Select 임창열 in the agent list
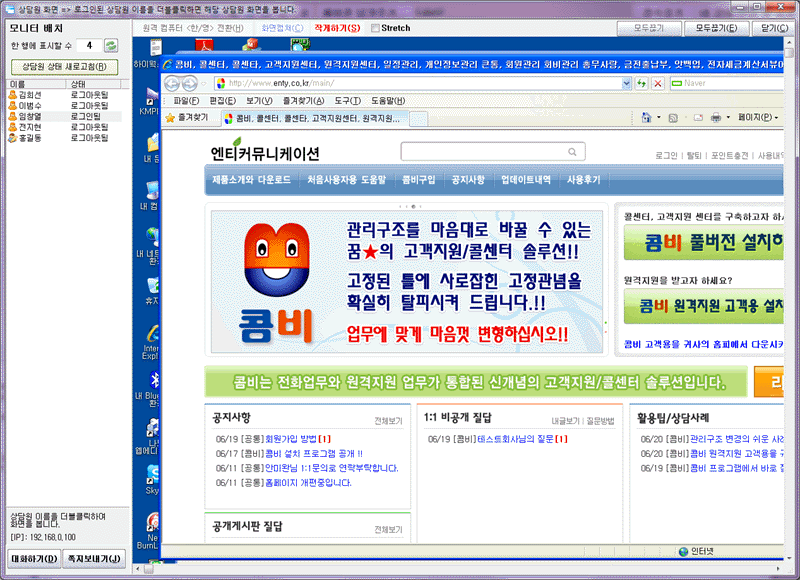 pyautogui.click(x=30, y=116)
